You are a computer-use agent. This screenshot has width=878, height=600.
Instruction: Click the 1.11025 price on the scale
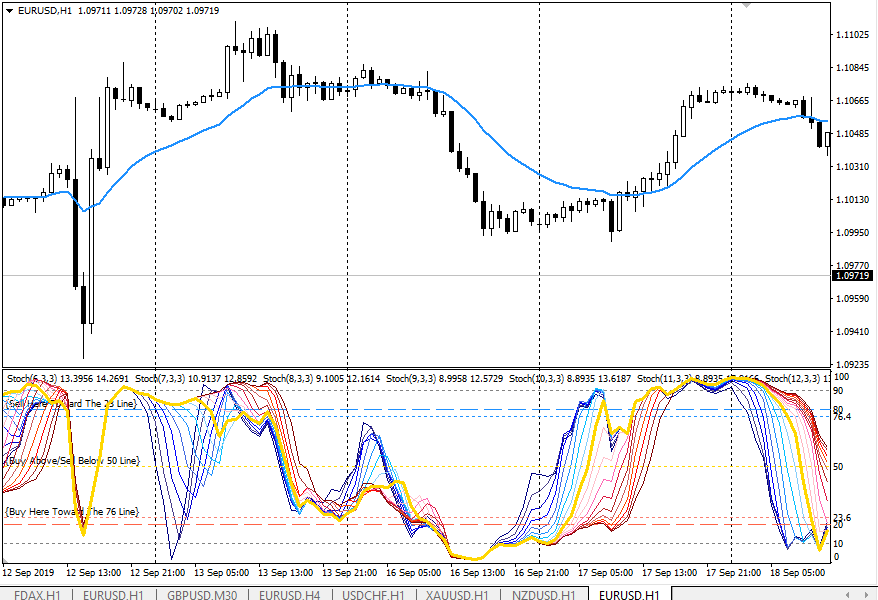point(851,36)
